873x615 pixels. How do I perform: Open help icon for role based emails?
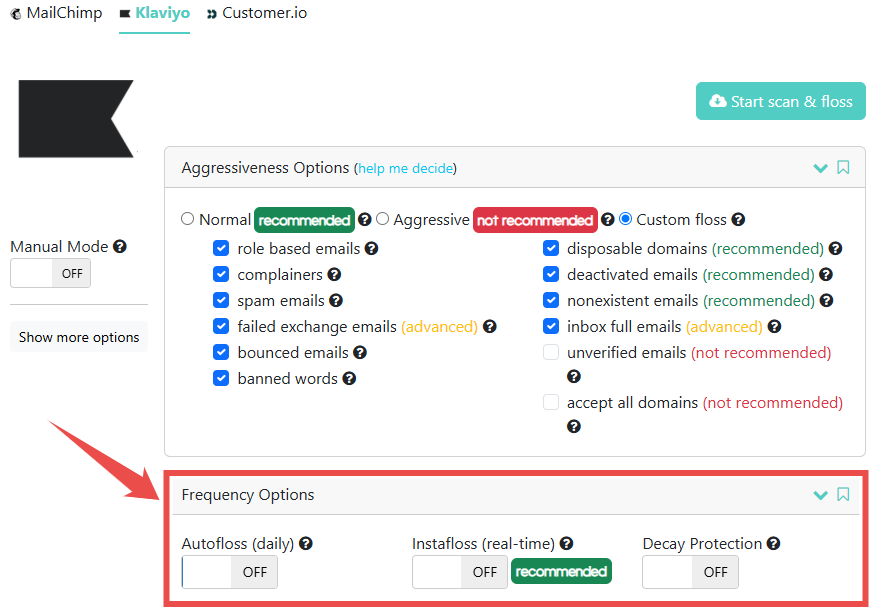point(371,248)
